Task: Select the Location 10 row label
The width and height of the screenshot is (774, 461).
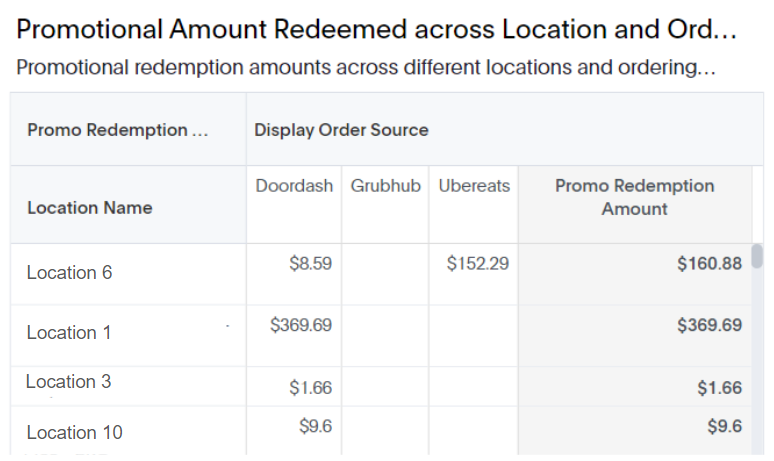Action: point(74,432)
